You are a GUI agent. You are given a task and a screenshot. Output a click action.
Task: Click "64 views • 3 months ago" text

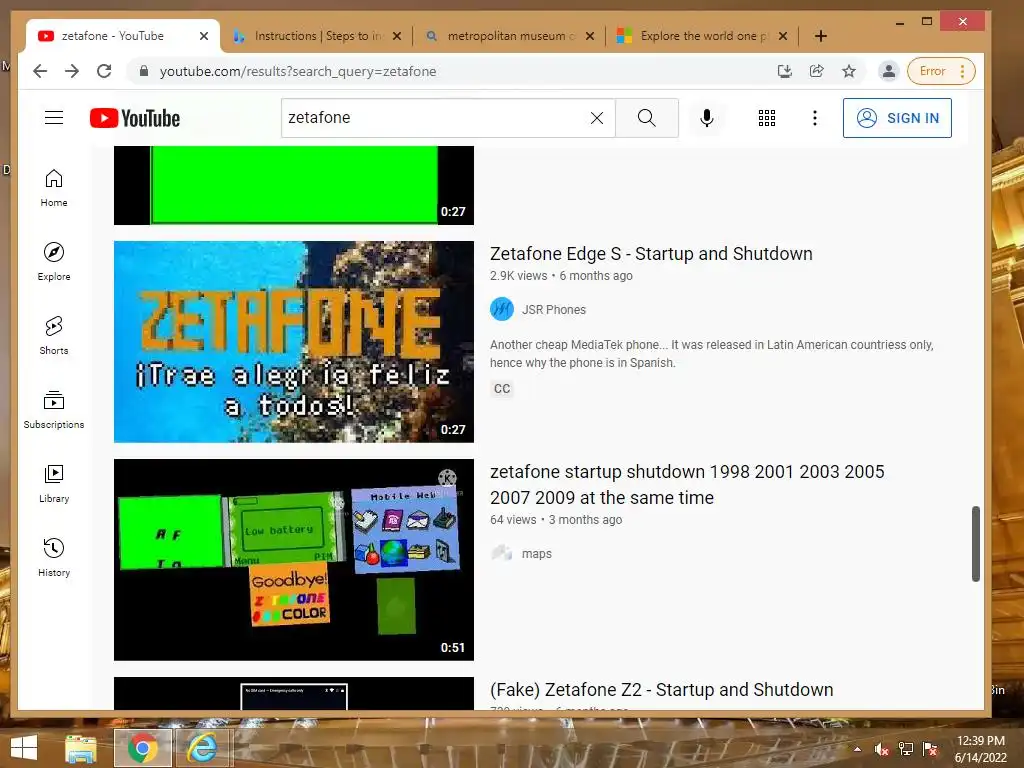click(x=556, y=520)
